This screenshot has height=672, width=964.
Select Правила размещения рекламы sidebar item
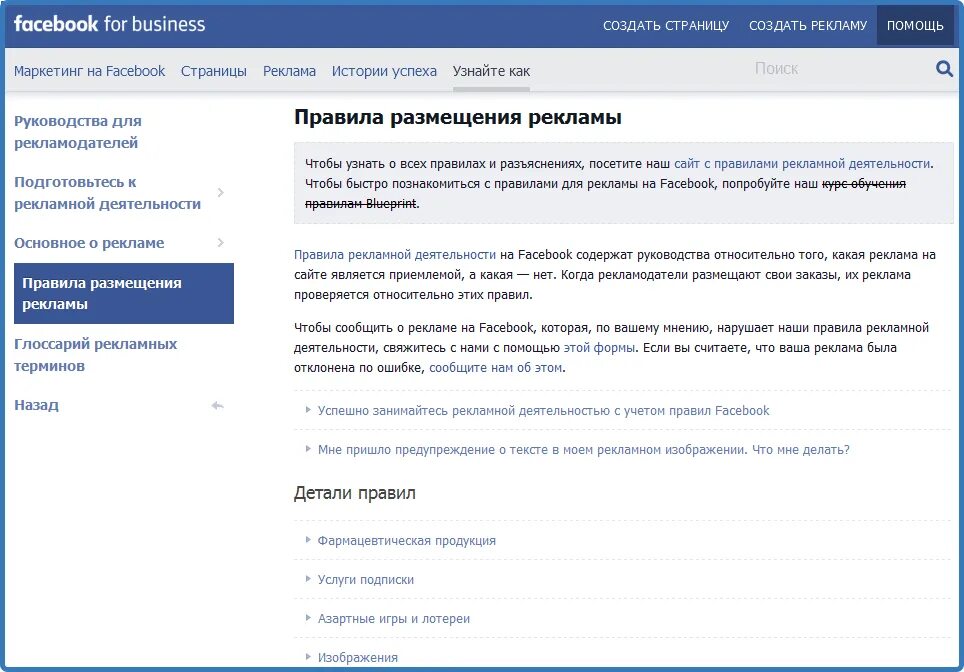pos(124,293)
